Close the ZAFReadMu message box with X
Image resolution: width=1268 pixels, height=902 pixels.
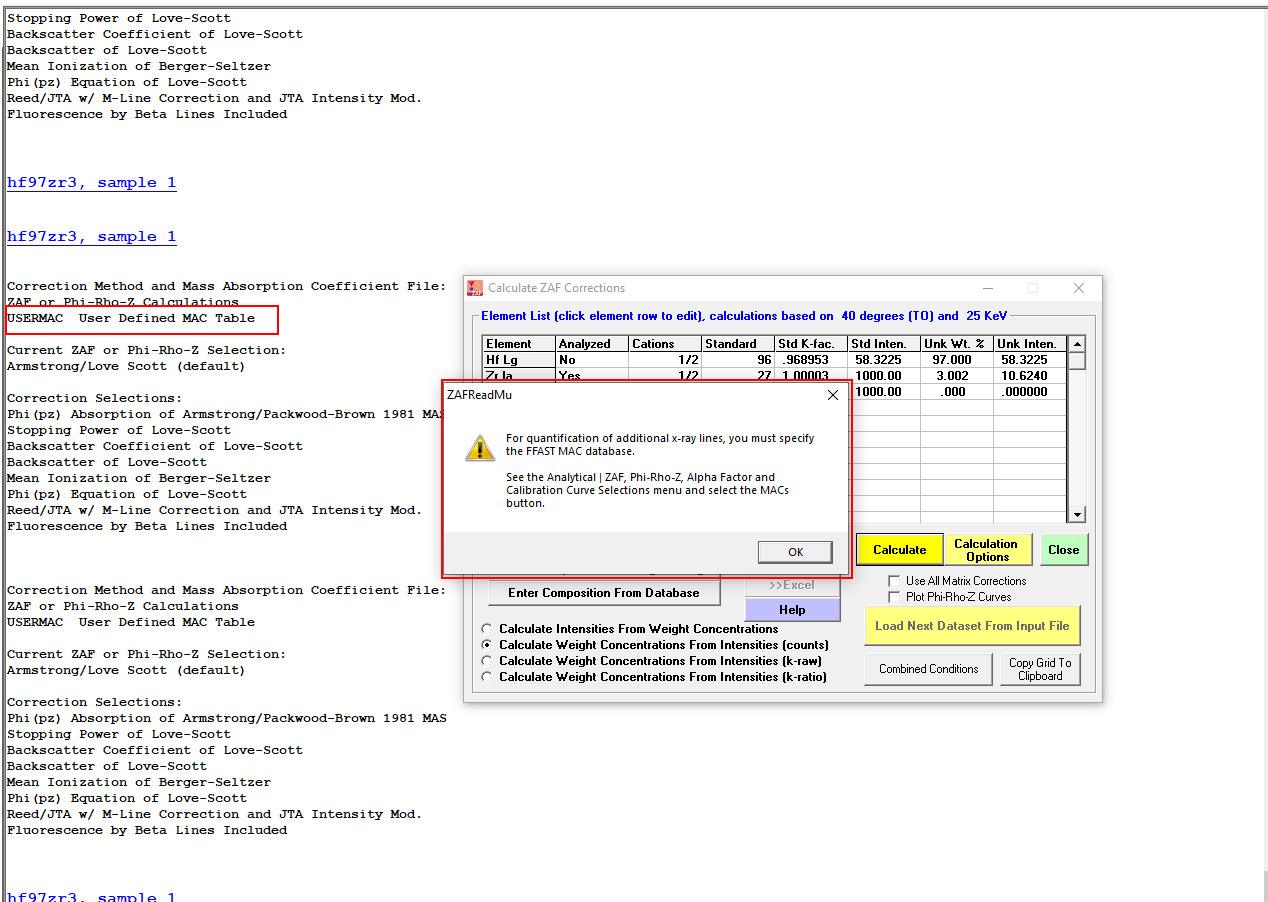(x=833, y=395)
